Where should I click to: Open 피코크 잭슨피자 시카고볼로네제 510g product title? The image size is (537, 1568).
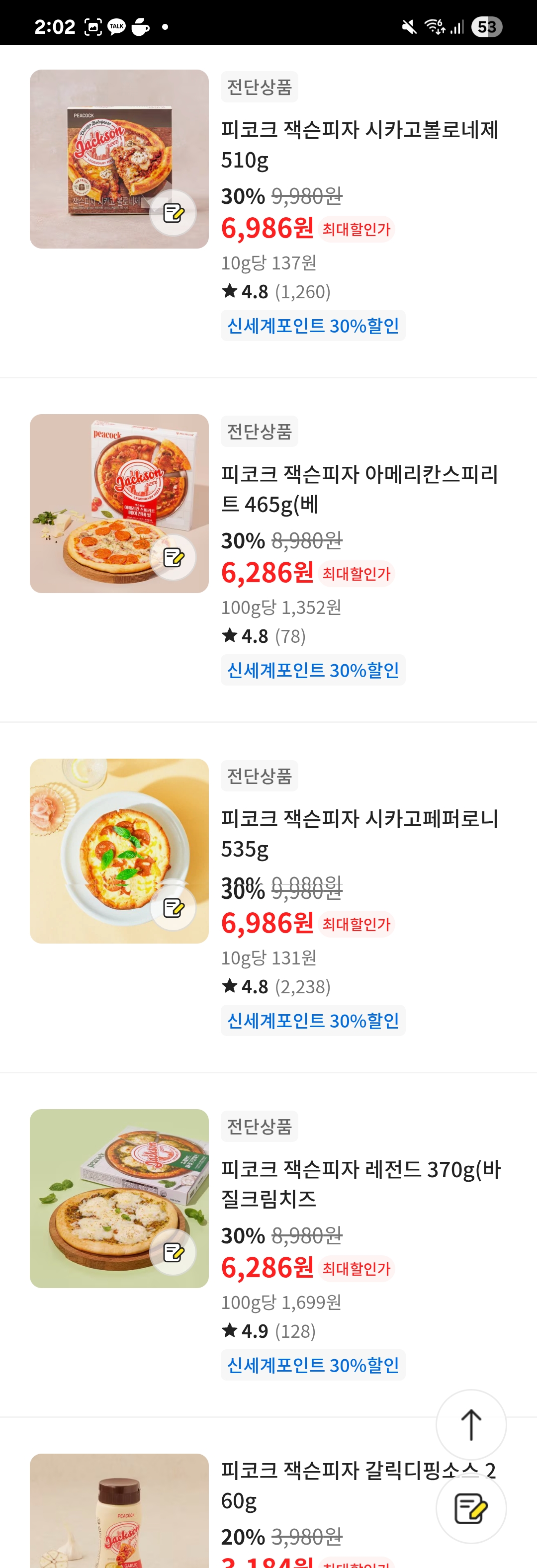pyautogui.click(x=360, y=144)
